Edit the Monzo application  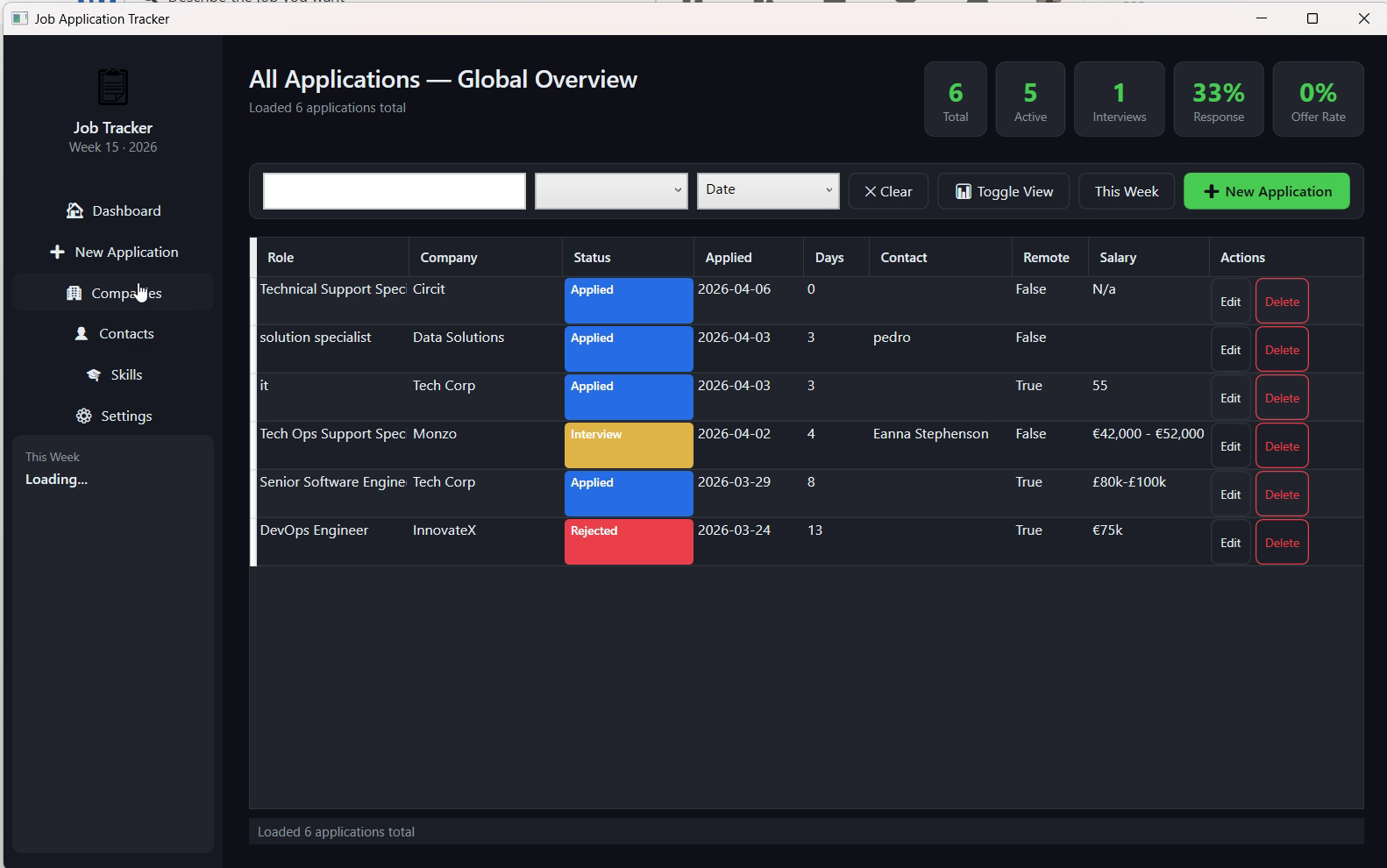click(1230, 446)
